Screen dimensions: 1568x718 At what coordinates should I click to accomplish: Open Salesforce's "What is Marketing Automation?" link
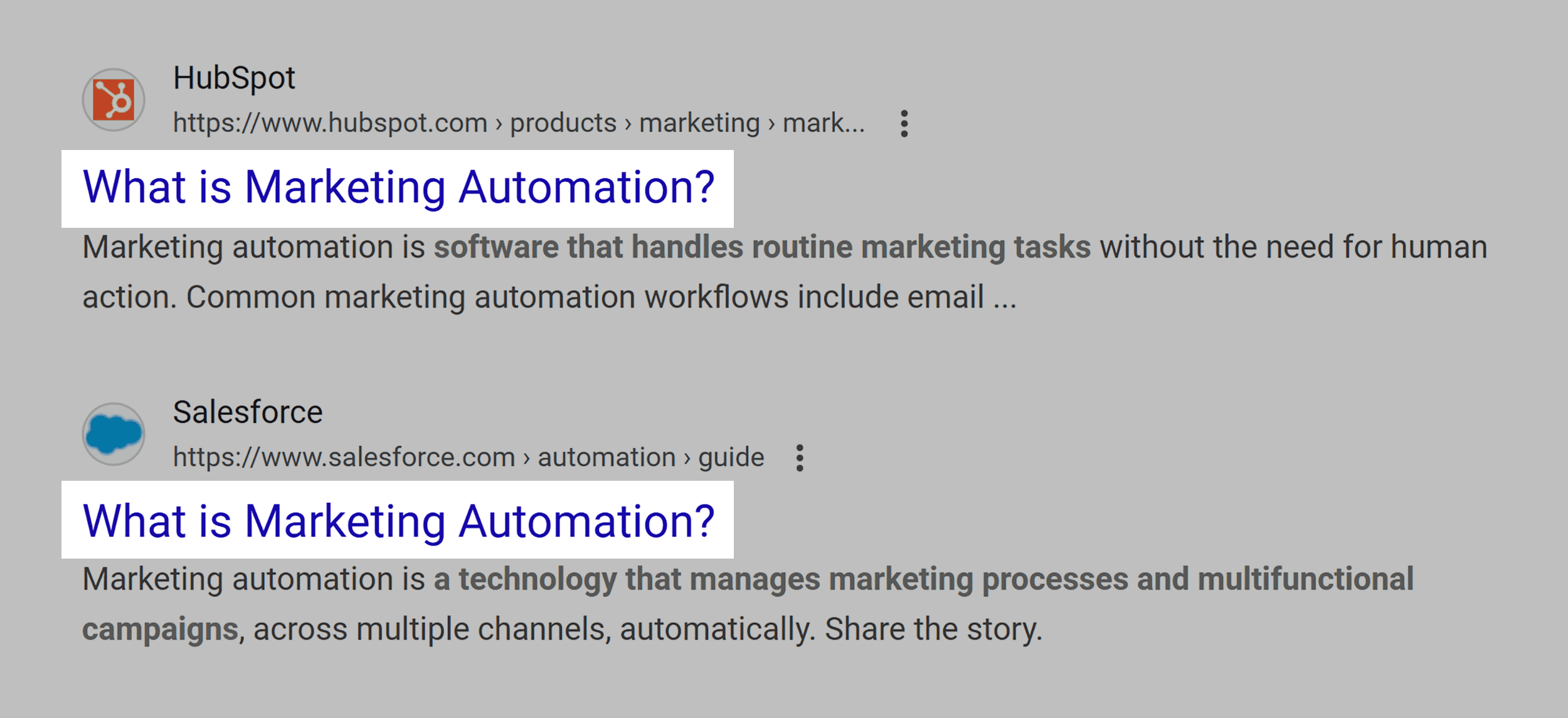click(398, 522)
